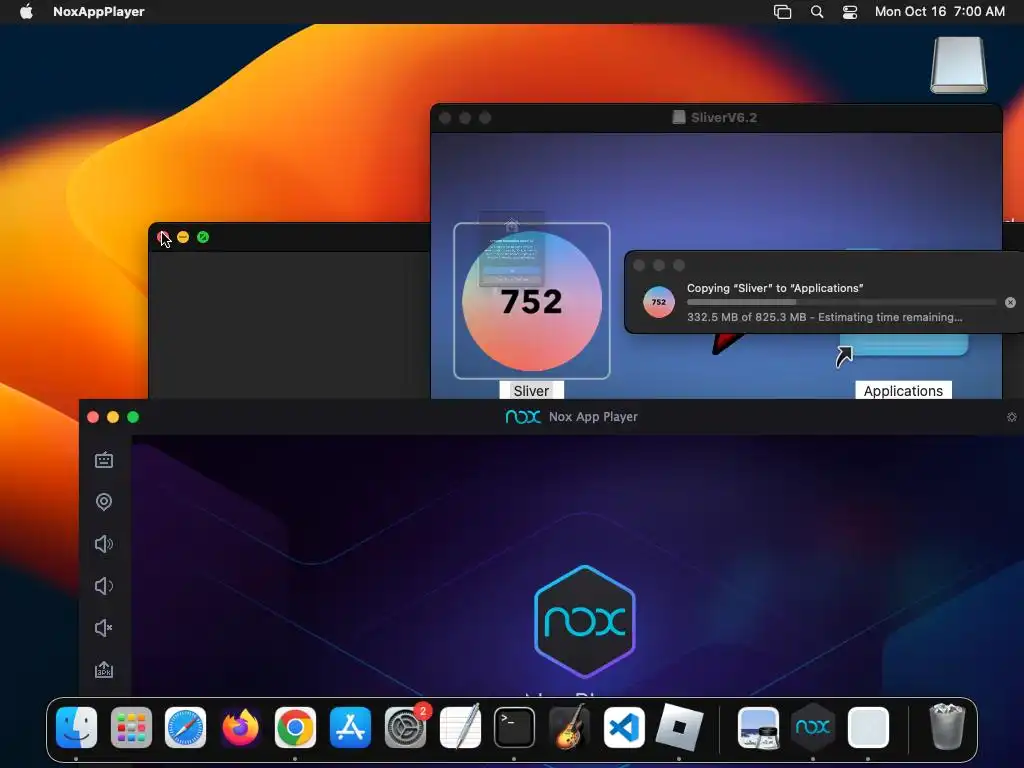1024x768 pixels.
Task: Click the Sliver label under the icon
Action: 531,391
